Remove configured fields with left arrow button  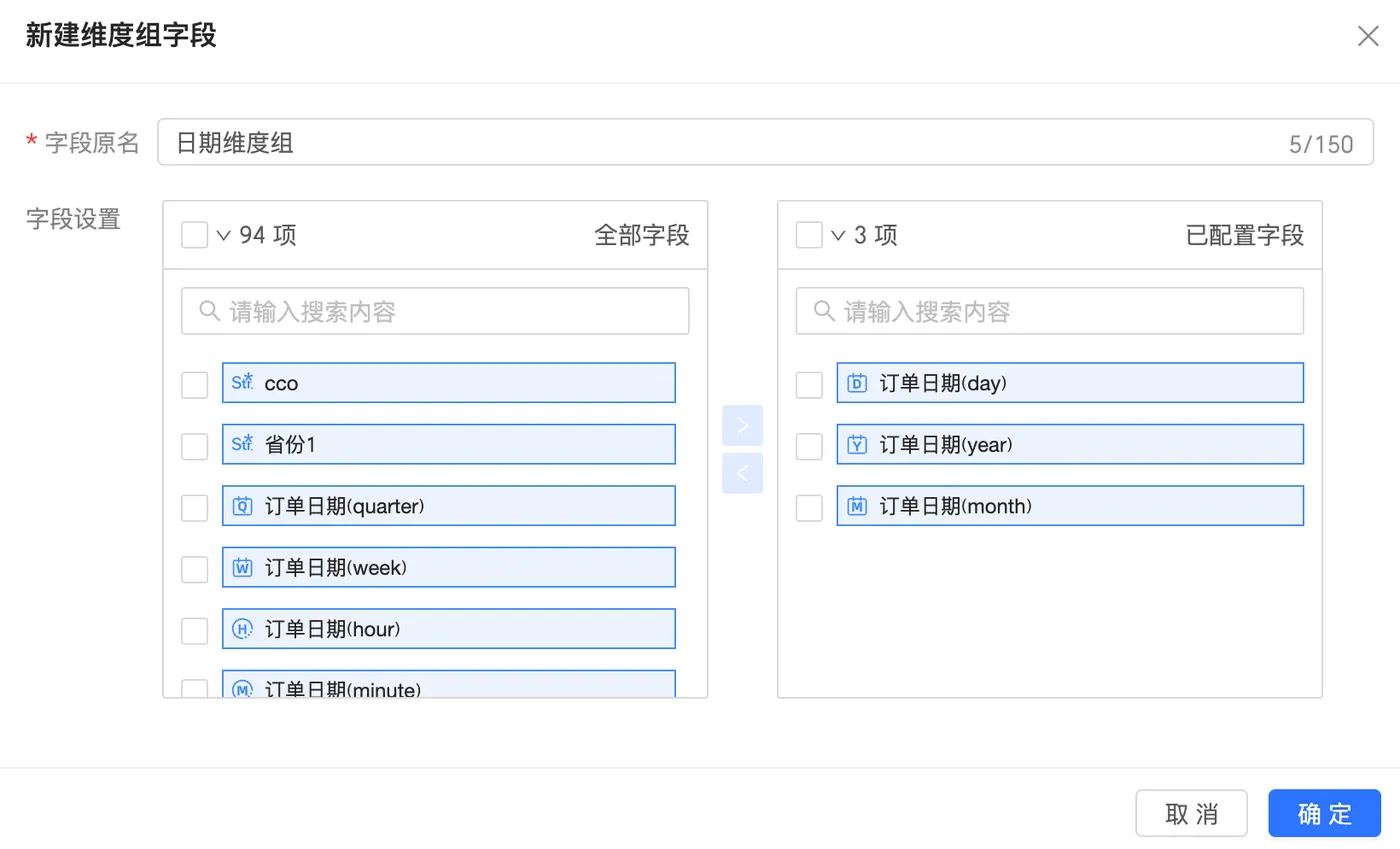(x=742, y=473)
